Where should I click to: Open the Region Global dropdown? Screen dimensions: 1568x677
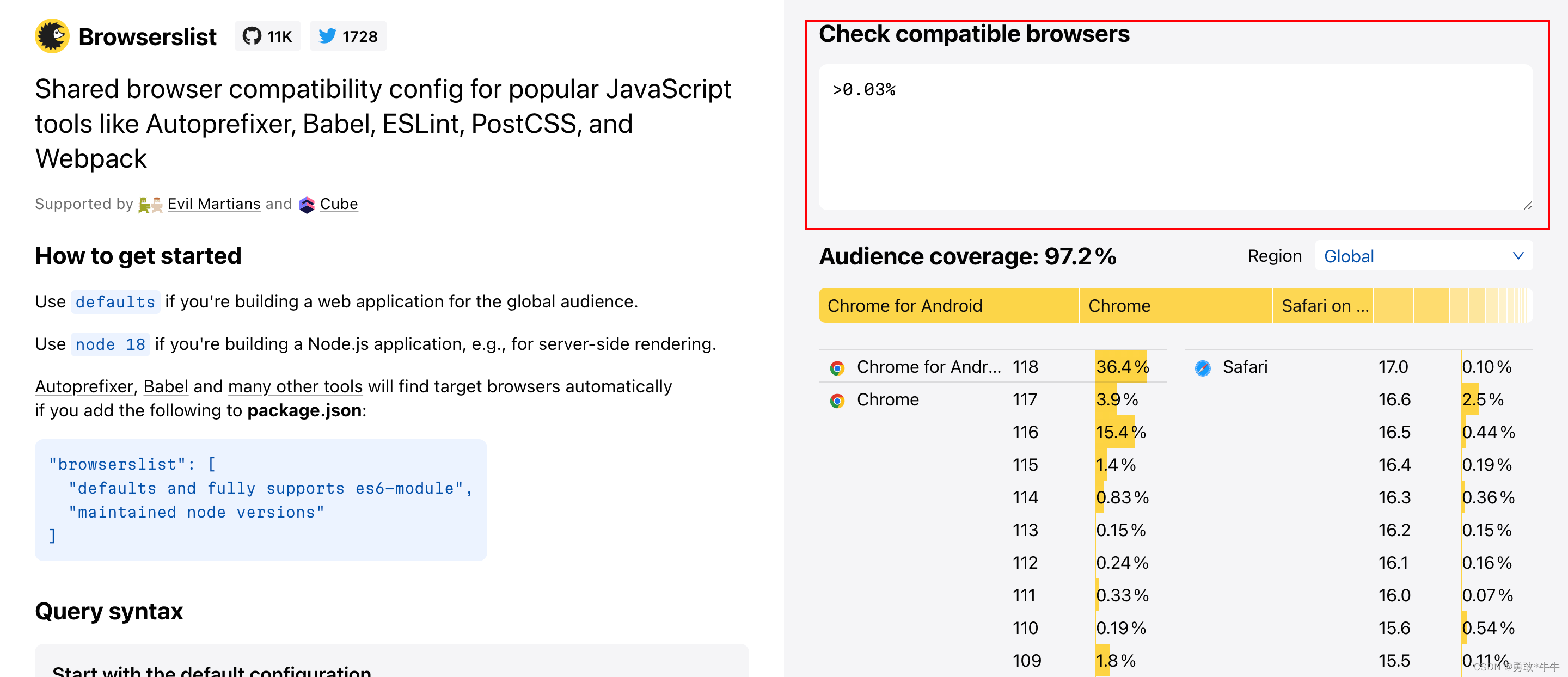click(1424, 256)
